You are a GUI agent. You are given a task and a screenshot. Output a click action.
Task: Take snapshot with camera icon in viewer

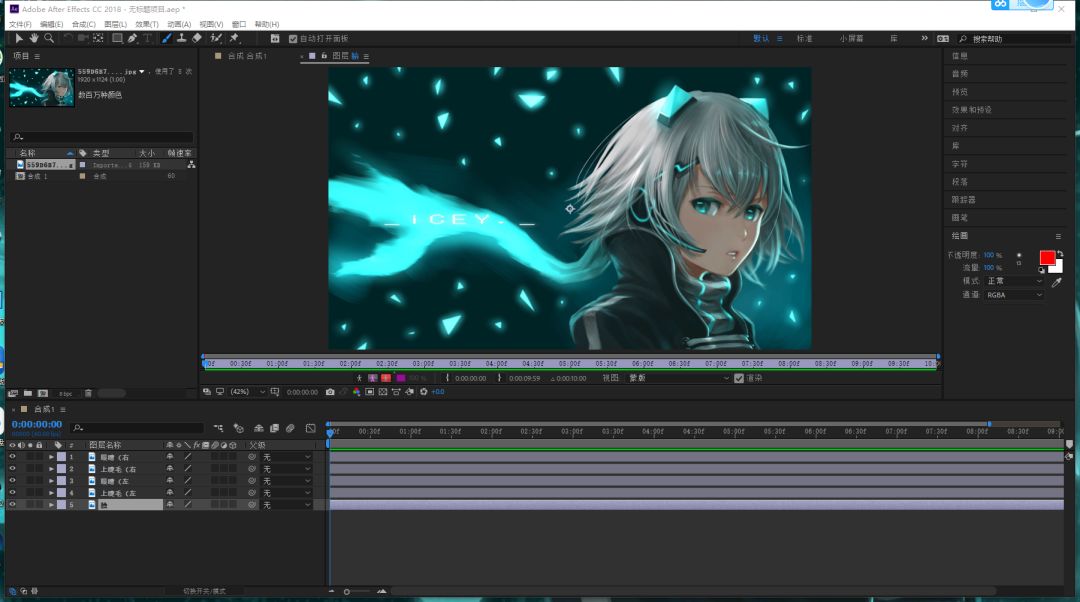point(330,392)
